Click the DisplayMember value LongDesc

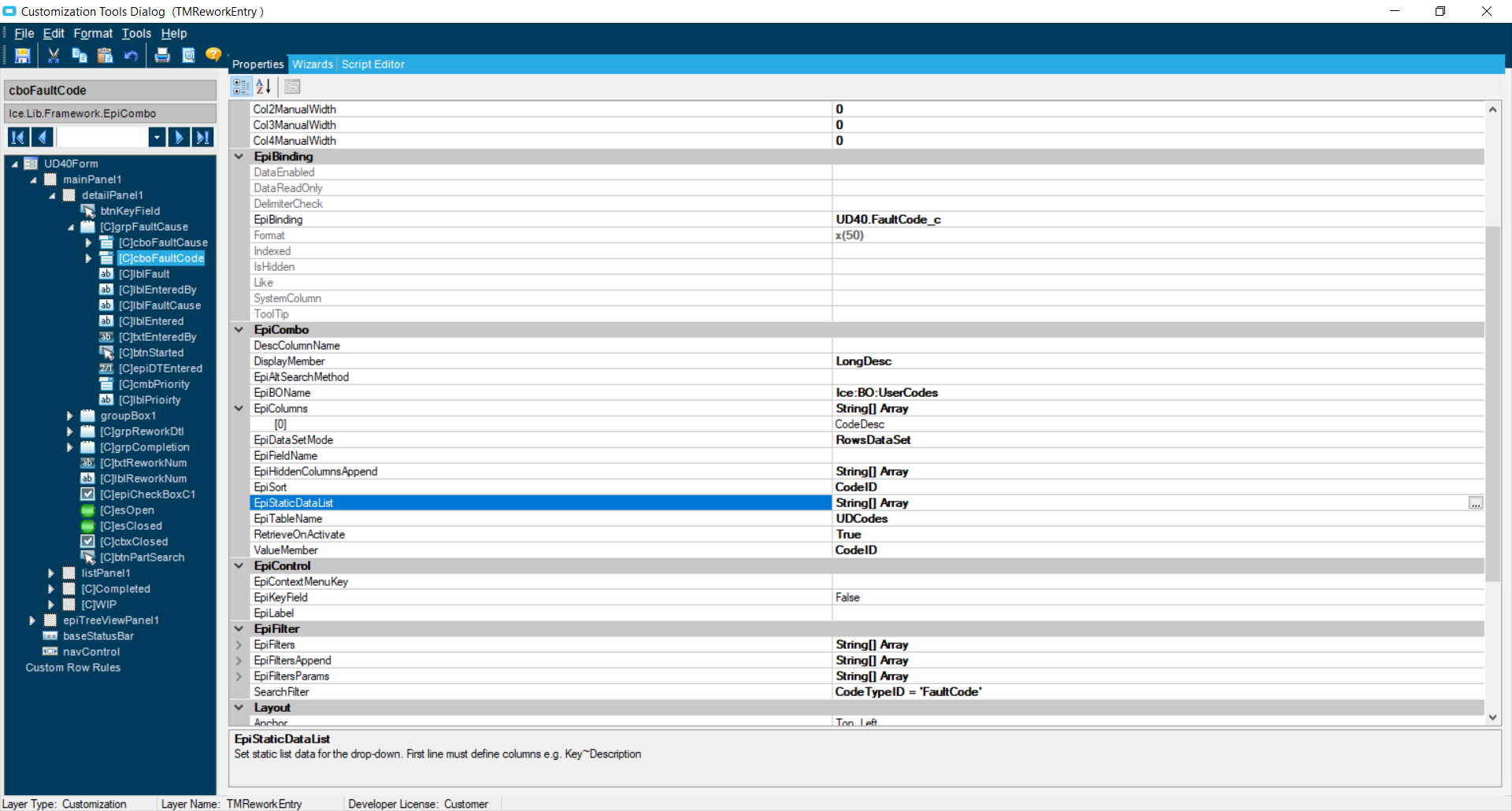(x=864, y=361)
